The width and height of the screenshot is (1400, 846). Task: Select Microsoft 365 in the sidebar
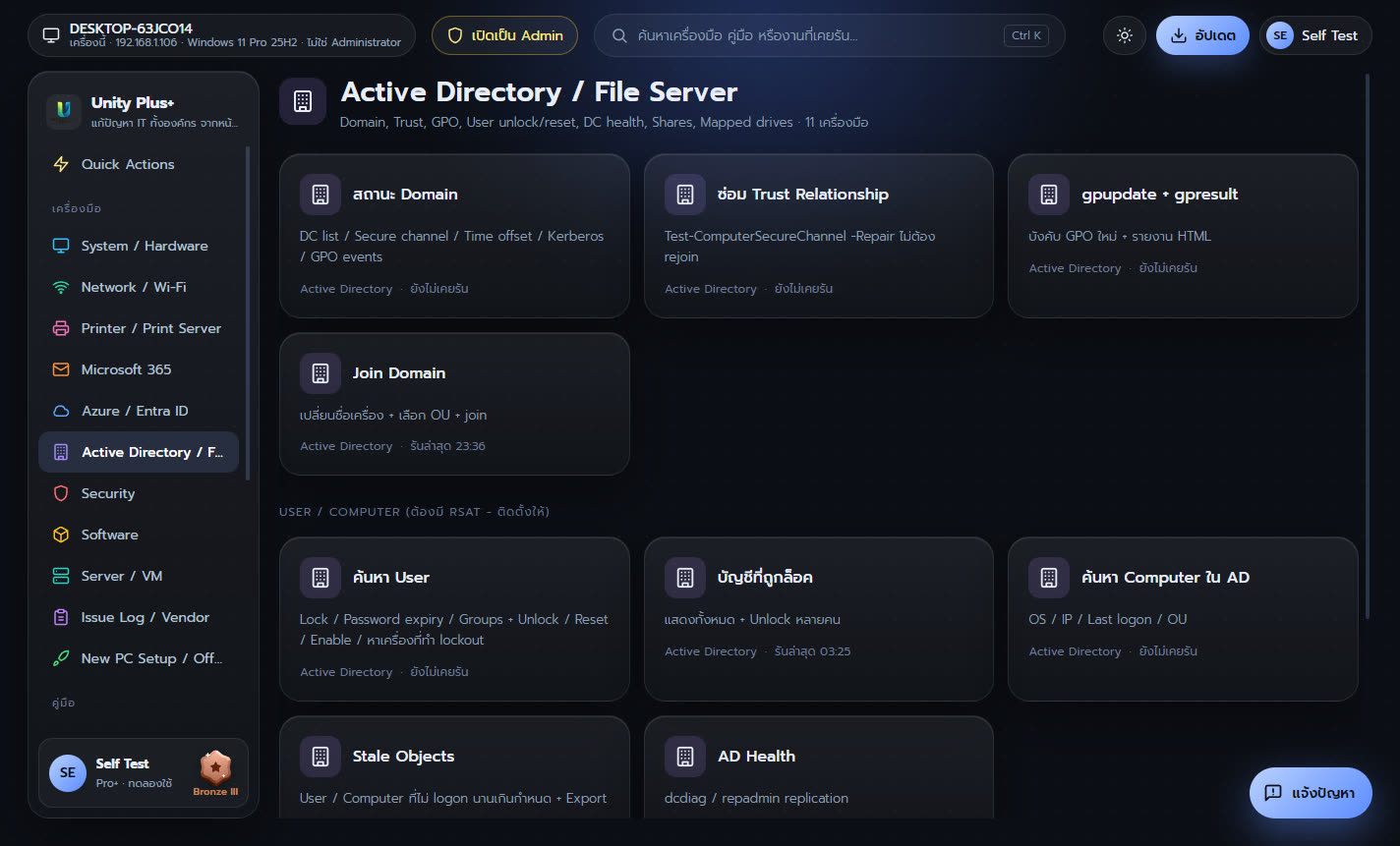click(139, 369)
